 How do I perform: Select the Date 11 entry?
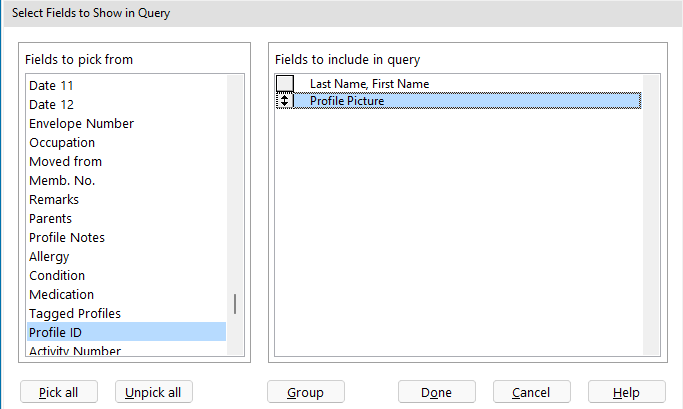click(x=51, y=85)
